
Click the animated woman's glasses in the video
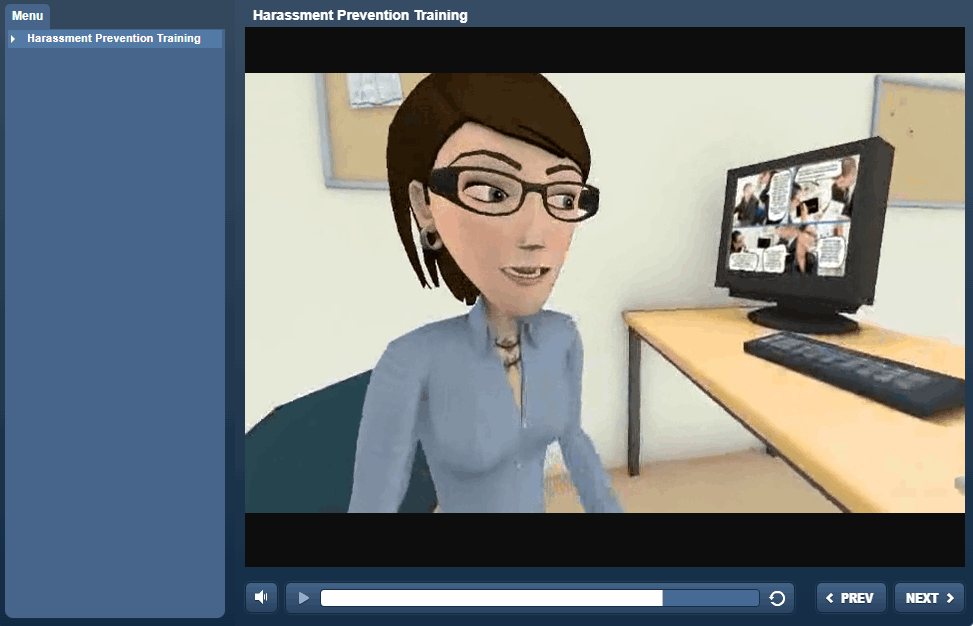pos(515,195)
